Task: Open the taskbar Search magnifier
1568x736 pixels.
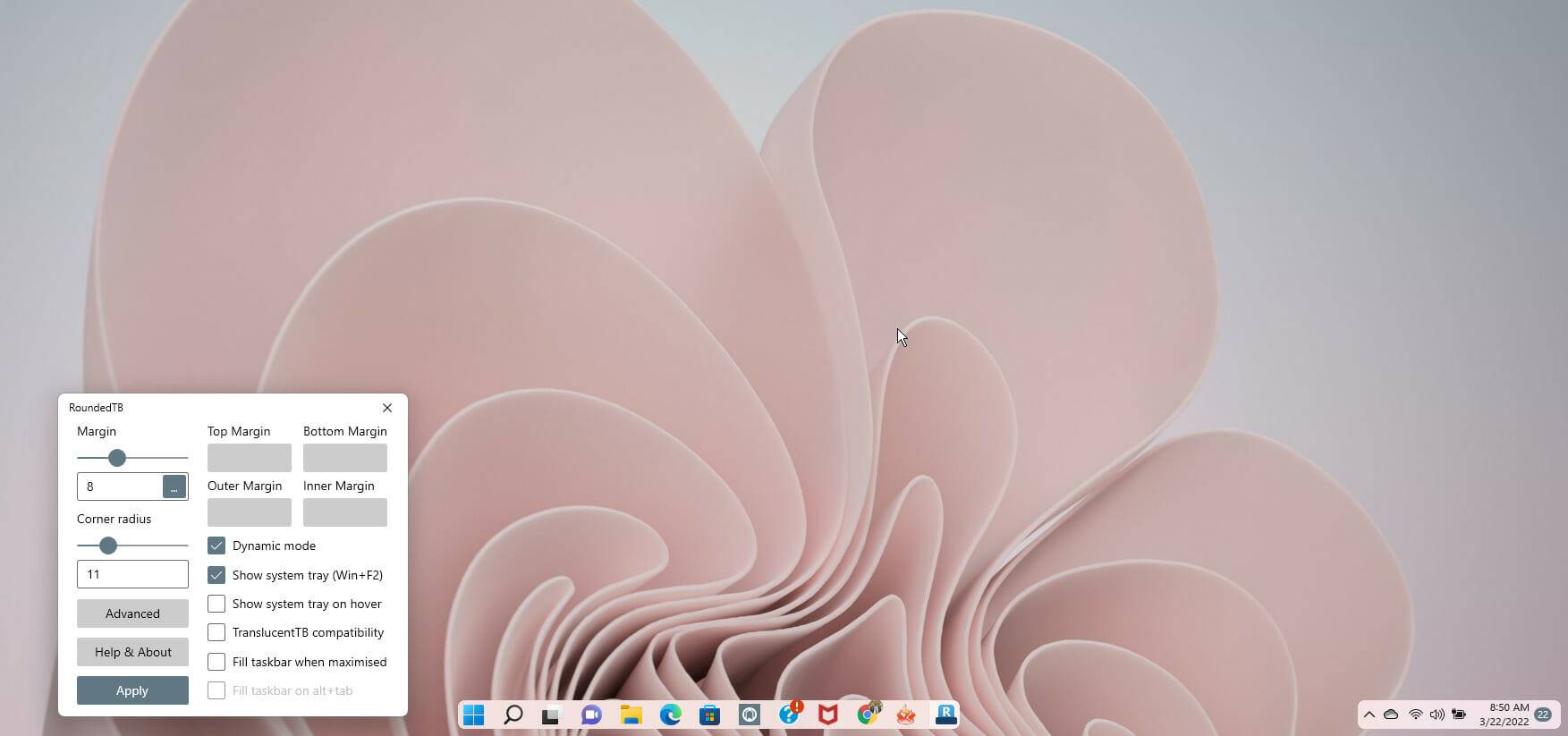Action: click(513, 715)
